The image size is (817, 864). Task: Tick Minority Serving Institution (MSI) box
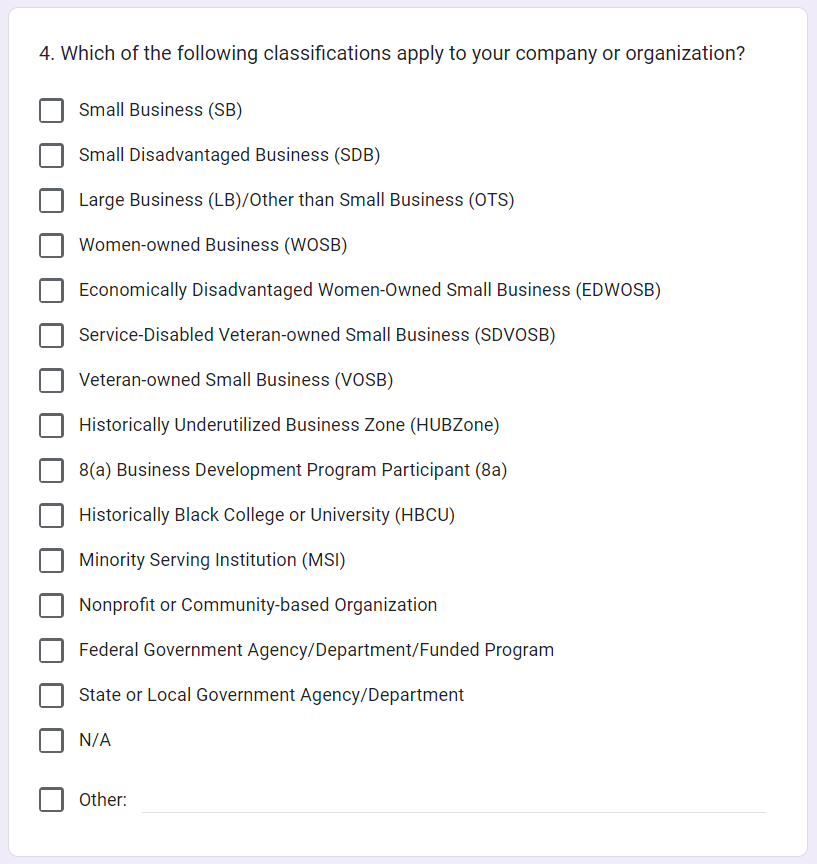[x=51, y=560]
